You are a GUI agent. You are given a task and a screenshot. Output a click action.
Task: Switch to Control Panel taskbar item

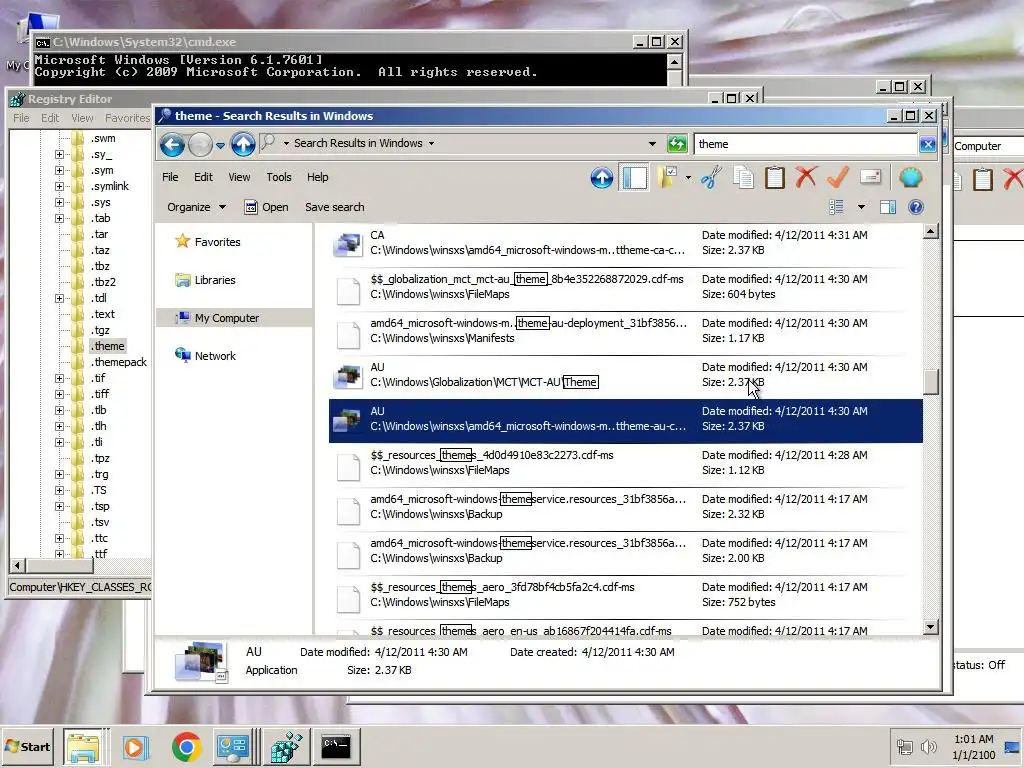coord(233,746)
